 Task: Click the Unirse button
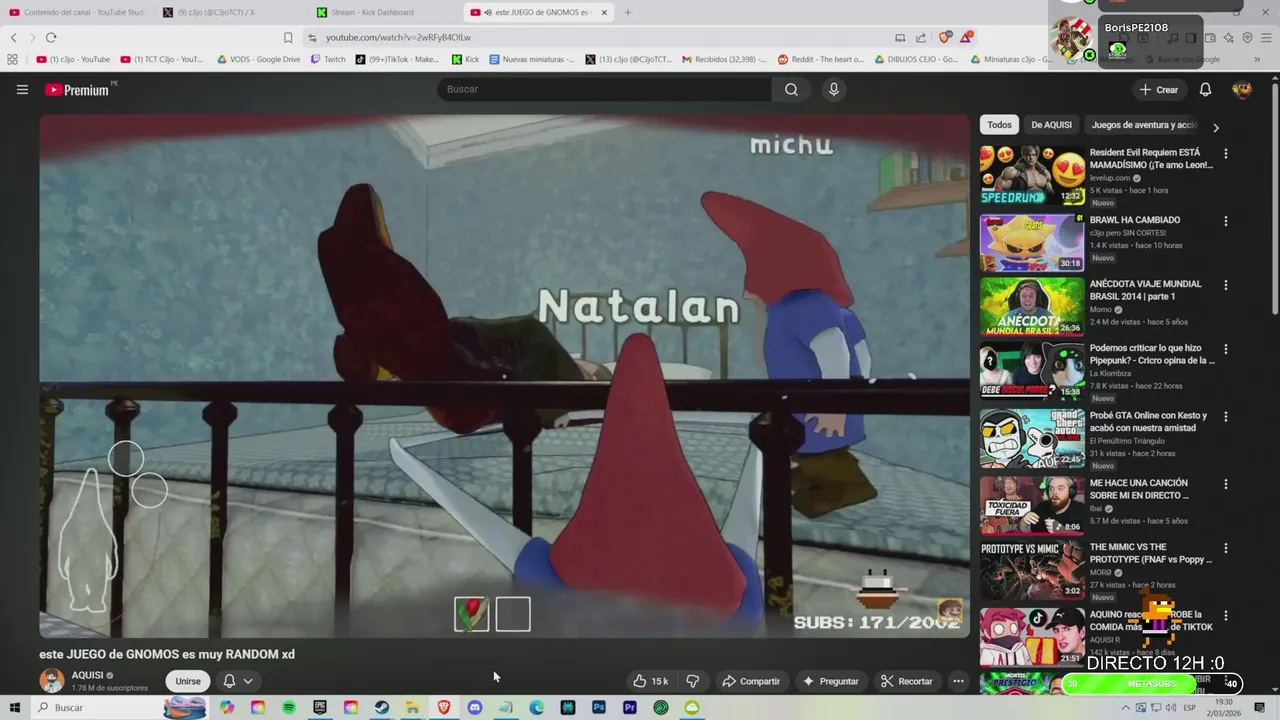[188, 681]
